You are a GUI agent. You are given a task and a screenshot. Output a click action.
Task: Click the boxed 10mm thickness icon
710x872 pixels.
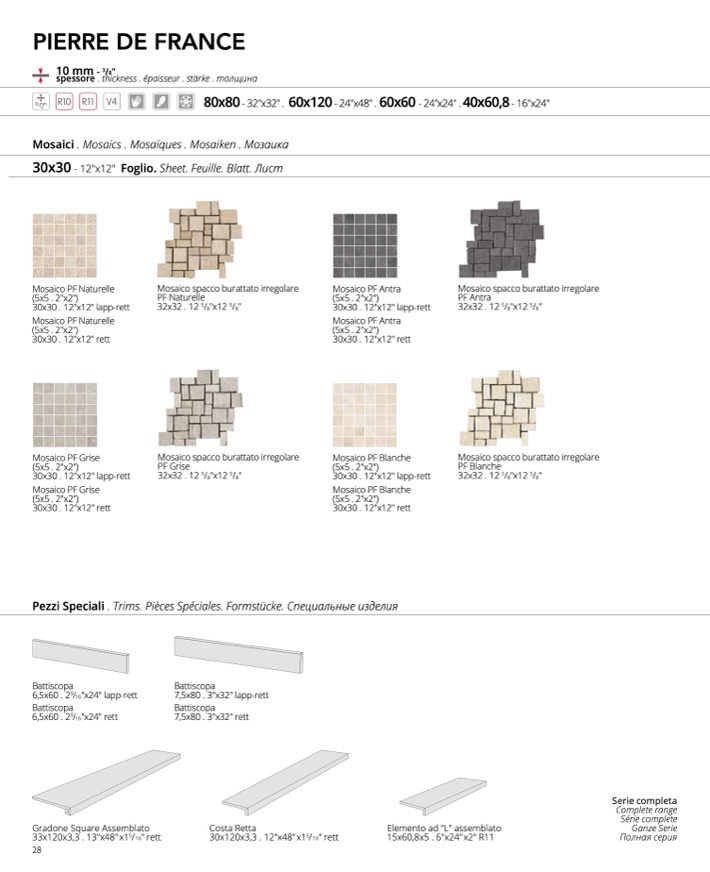point(41,102)
